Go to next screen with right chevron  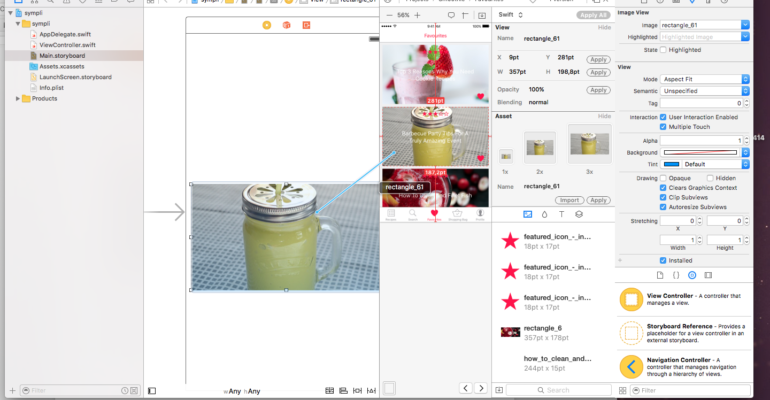(x=481, y=388)
